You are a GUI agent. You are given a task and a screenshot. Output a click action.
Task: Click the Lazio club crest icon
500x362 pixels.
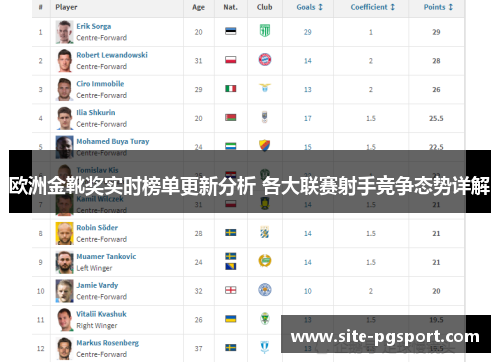(265, 88)
